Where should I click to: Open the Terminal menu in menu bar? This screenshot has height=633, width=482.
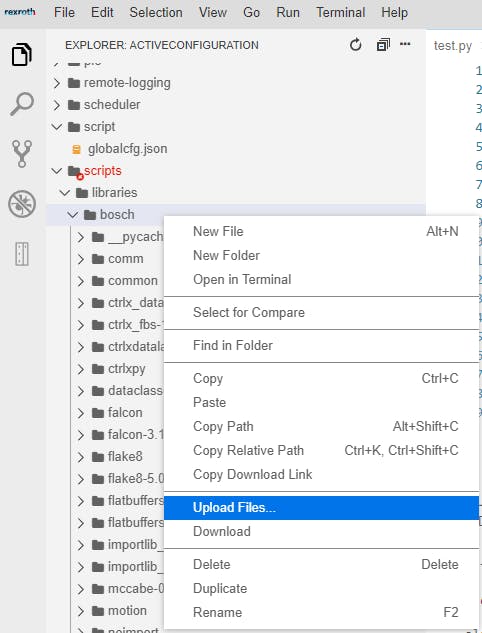click(341, 13)
